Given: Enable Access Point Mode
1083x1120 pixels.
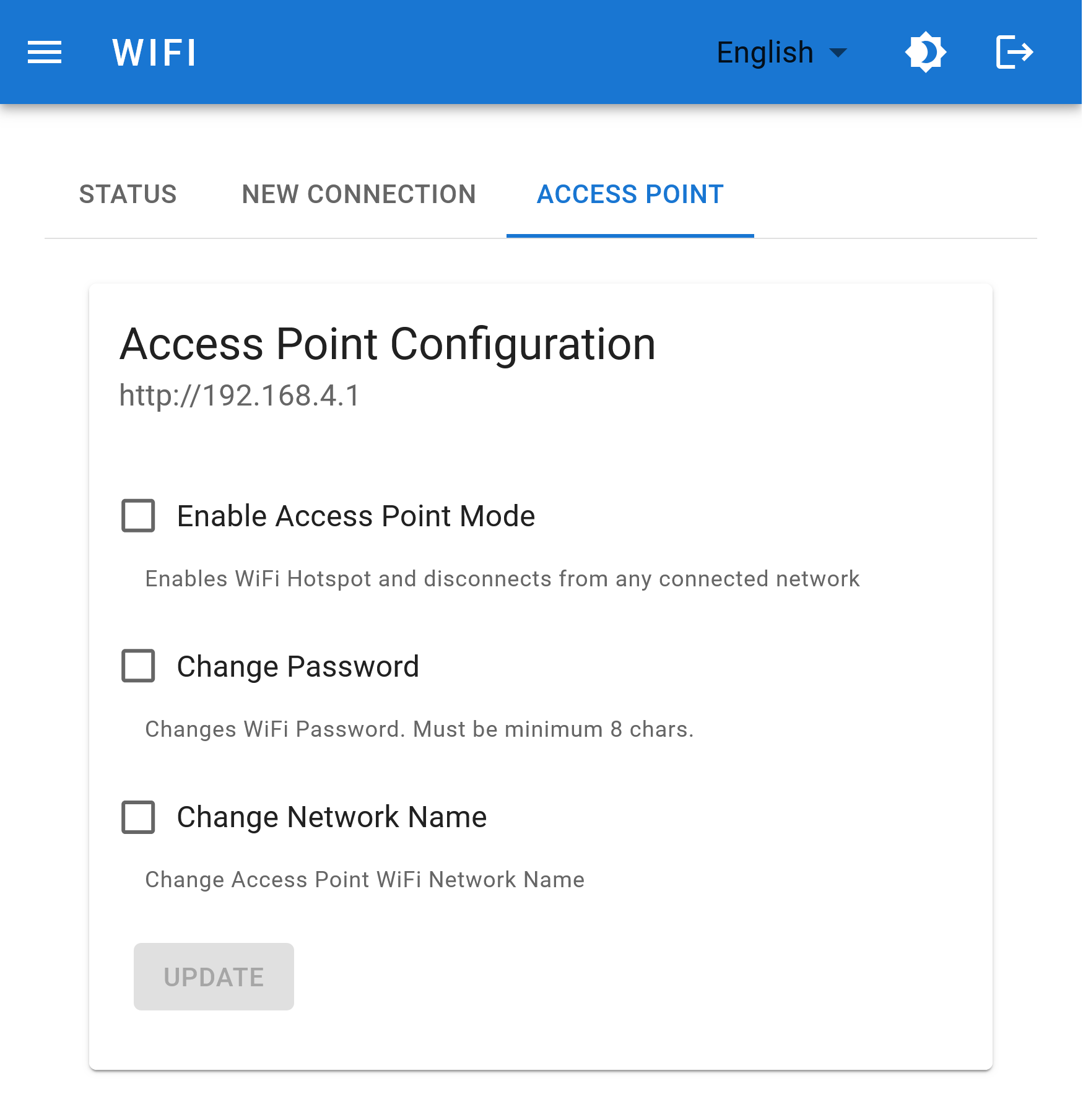Looking at the screenshot, I should tap(137, 516).
